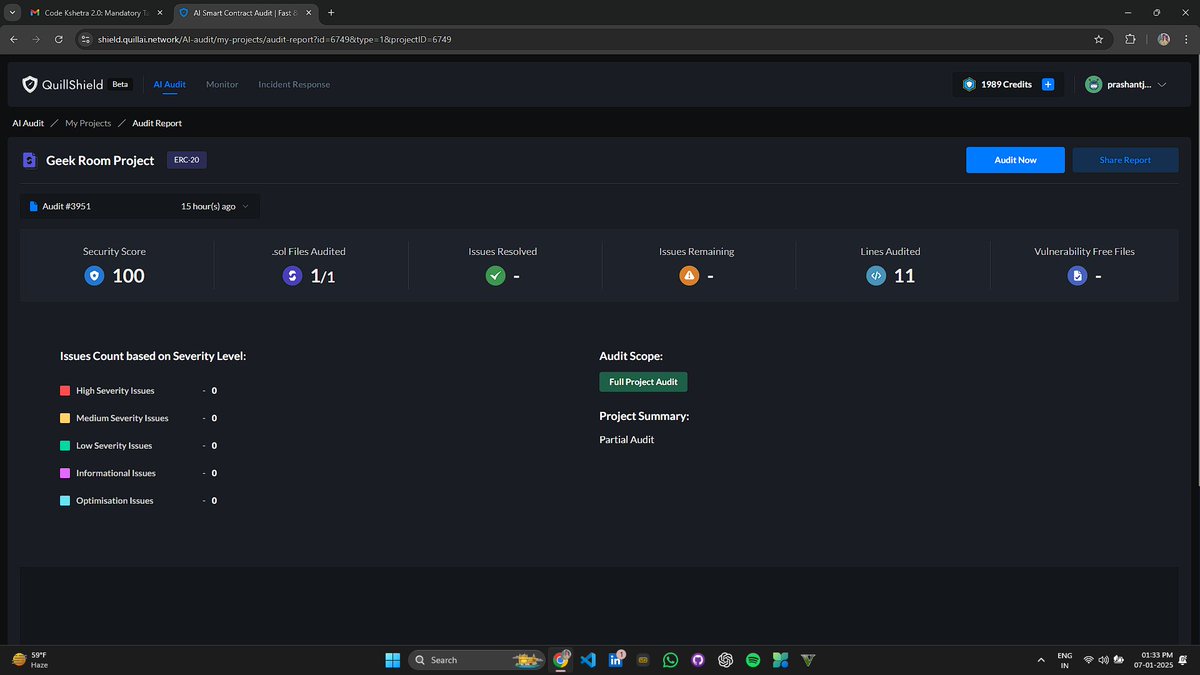This screenshot has height=675, width=1200.
Task: Close the AI Smart Contract Audit tab
Action: pos(307,12)
